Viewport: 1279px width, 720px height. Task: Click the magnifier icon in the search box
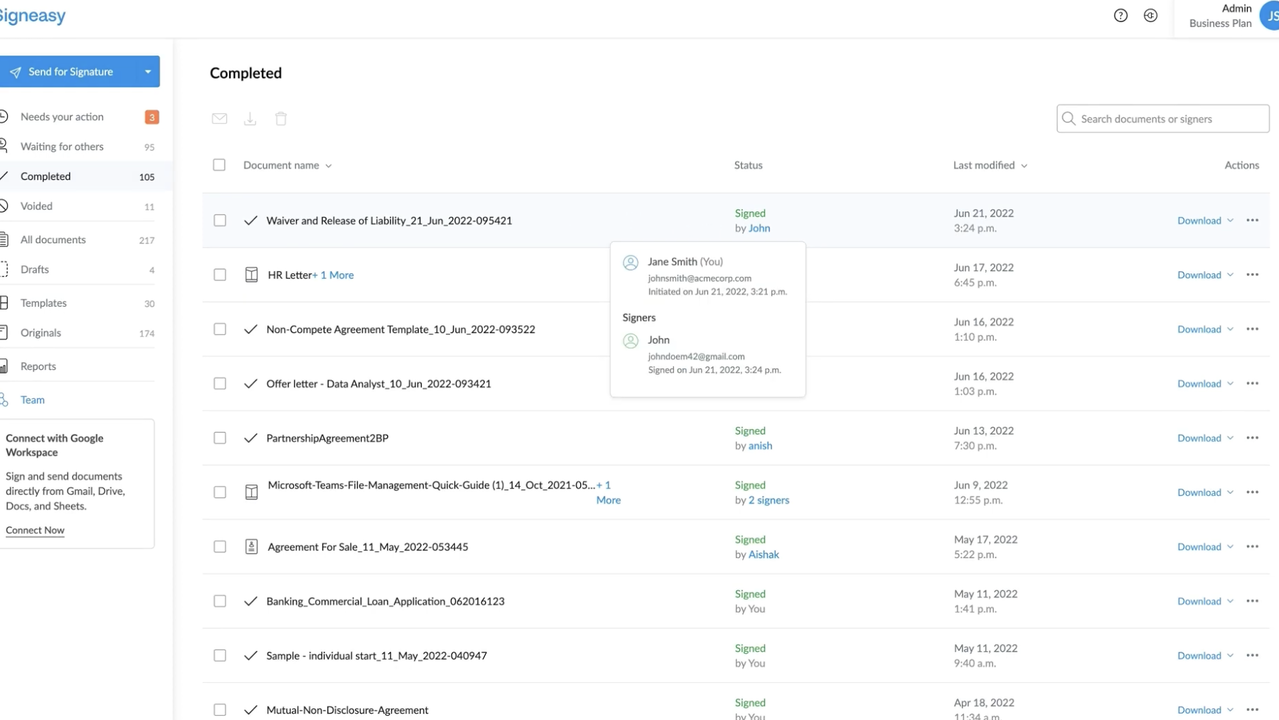point(1069,119)
